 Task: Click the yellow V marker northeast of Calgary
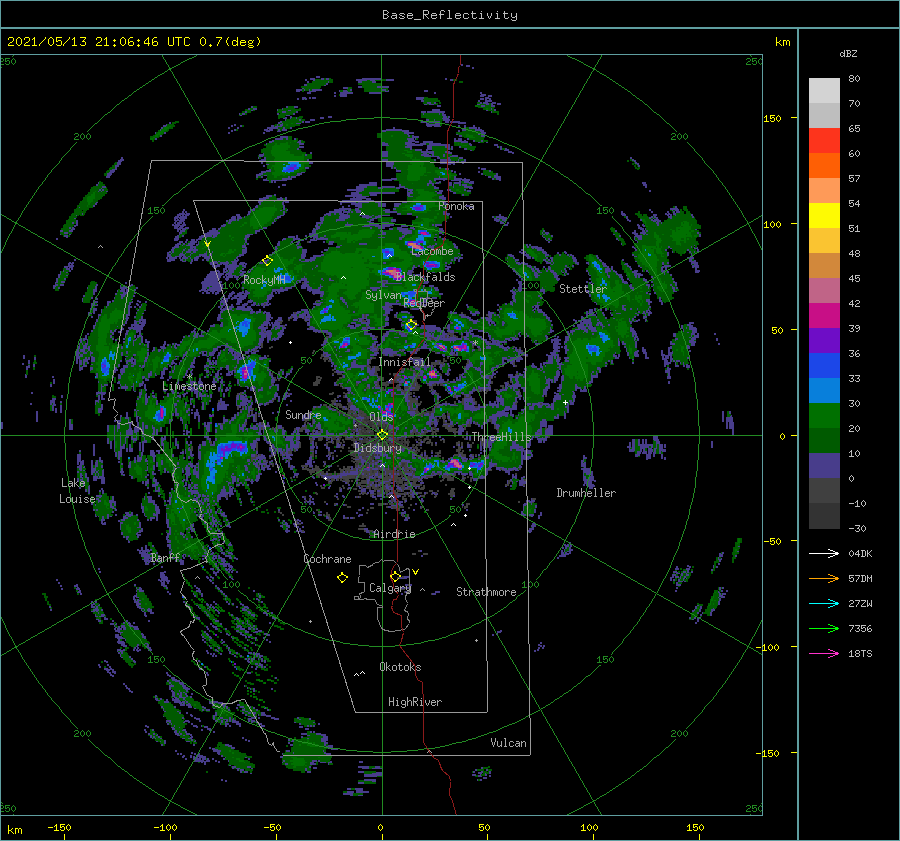[416, 572]
